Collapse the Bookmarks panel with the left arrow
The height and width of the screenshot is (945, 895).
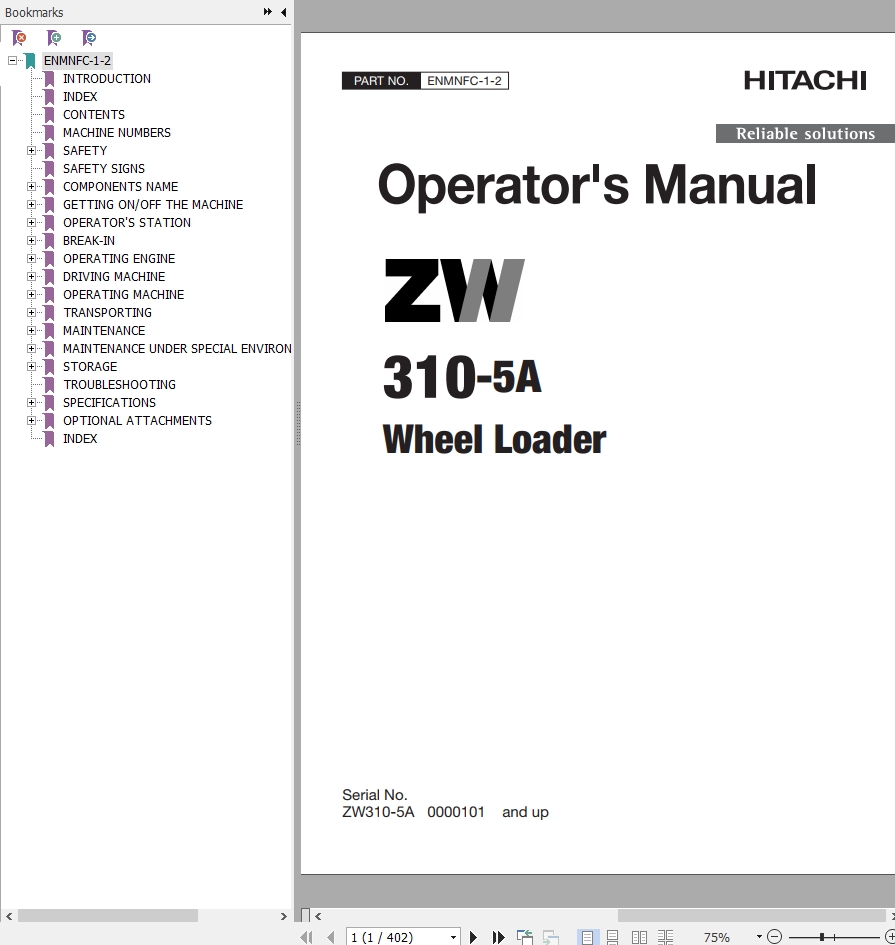(x=283, y=12)
